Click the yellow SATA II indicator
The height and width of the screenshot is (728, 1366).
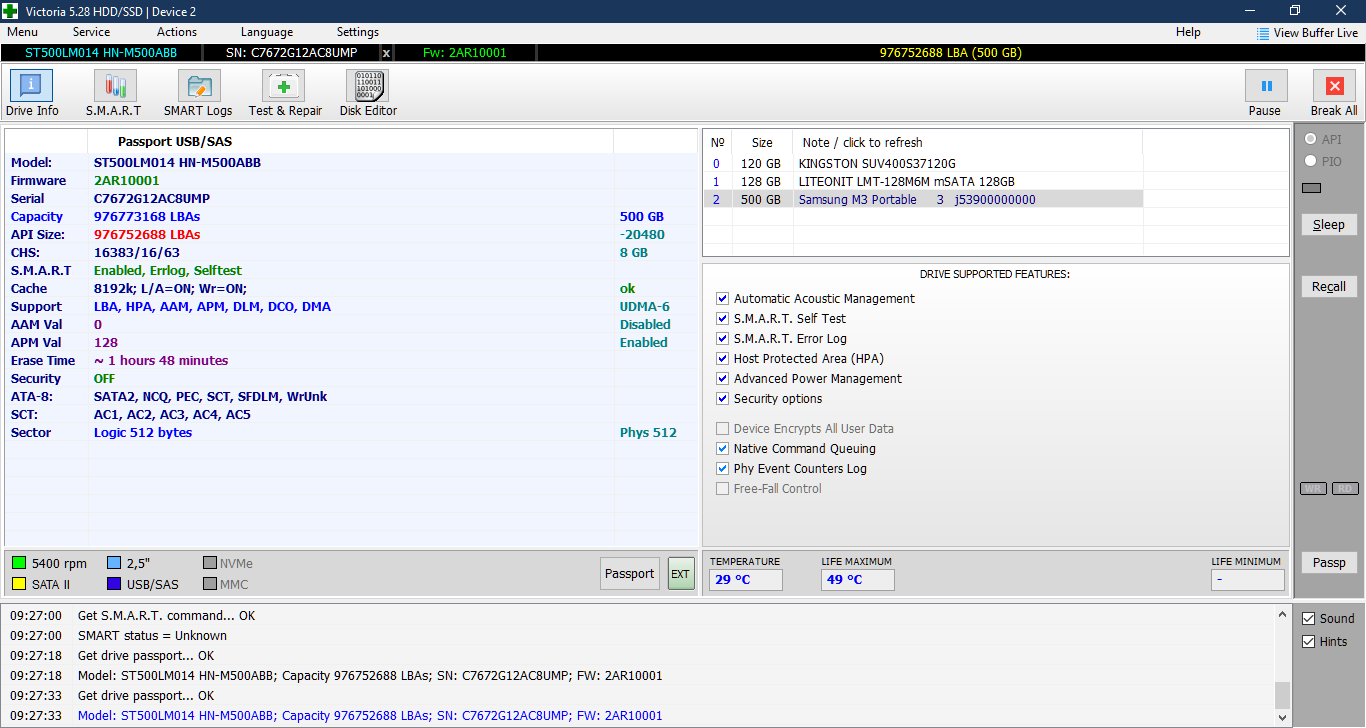(x=19, y=584)
